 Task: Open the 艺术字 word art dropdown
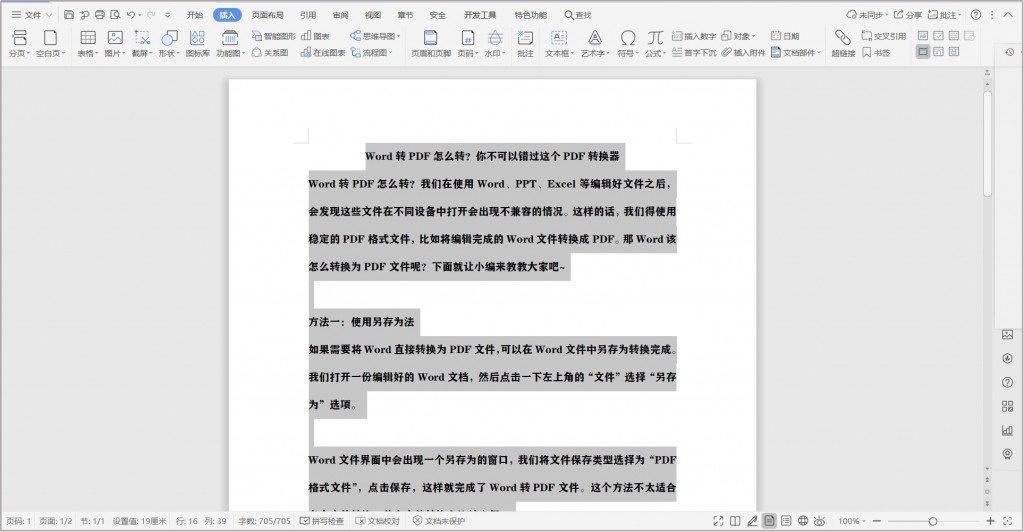(595, 53)
